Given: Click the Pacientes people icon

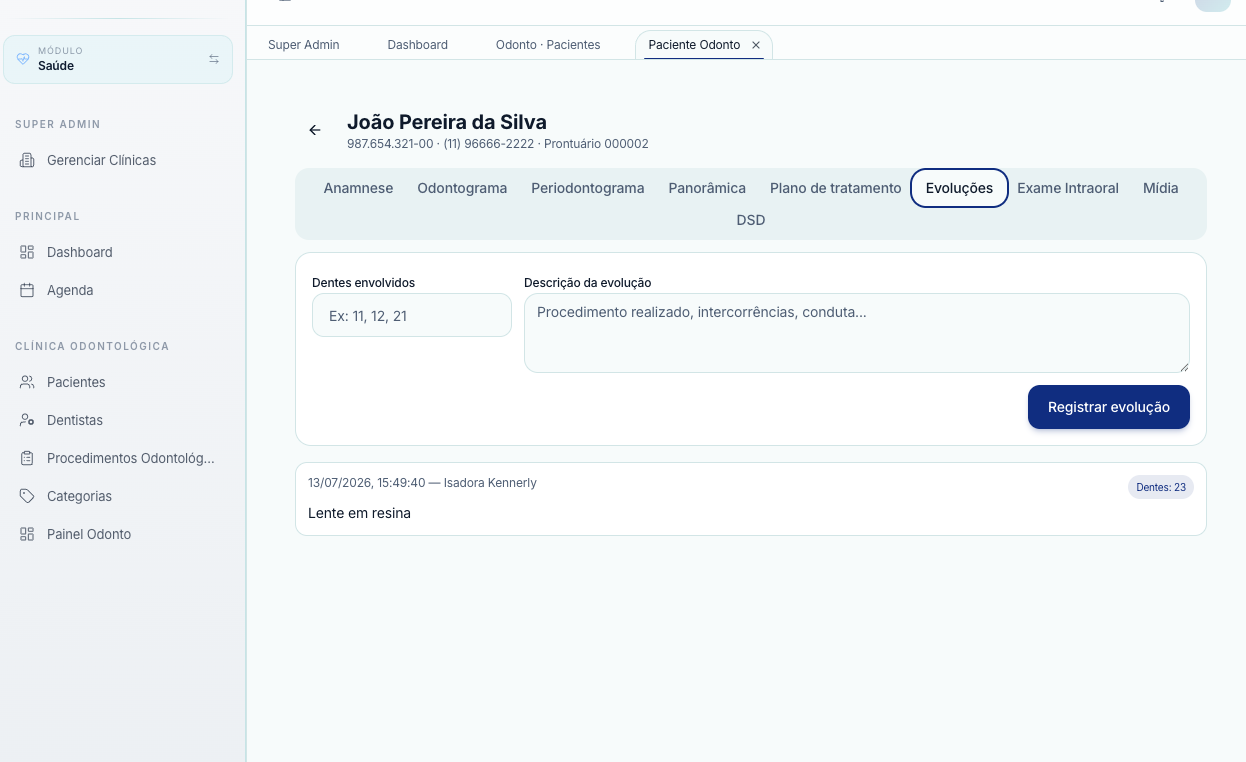Looking at the screenshot, I should coord(27,382).
